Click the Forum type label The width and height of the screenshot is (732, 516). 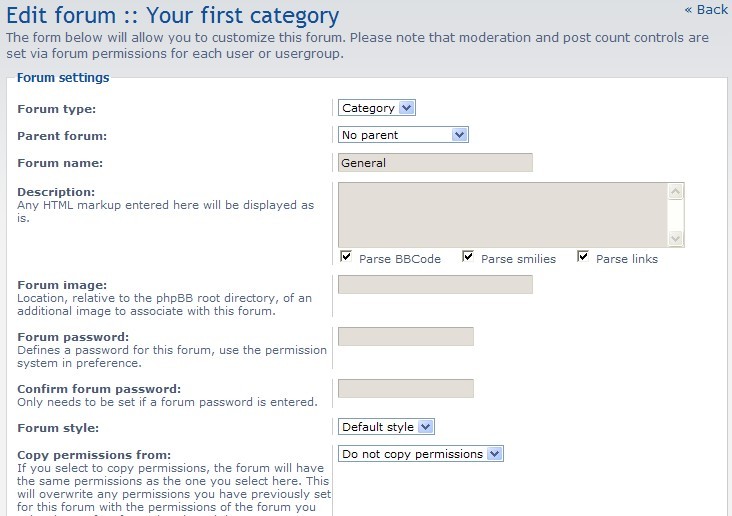tap(57, 109)
